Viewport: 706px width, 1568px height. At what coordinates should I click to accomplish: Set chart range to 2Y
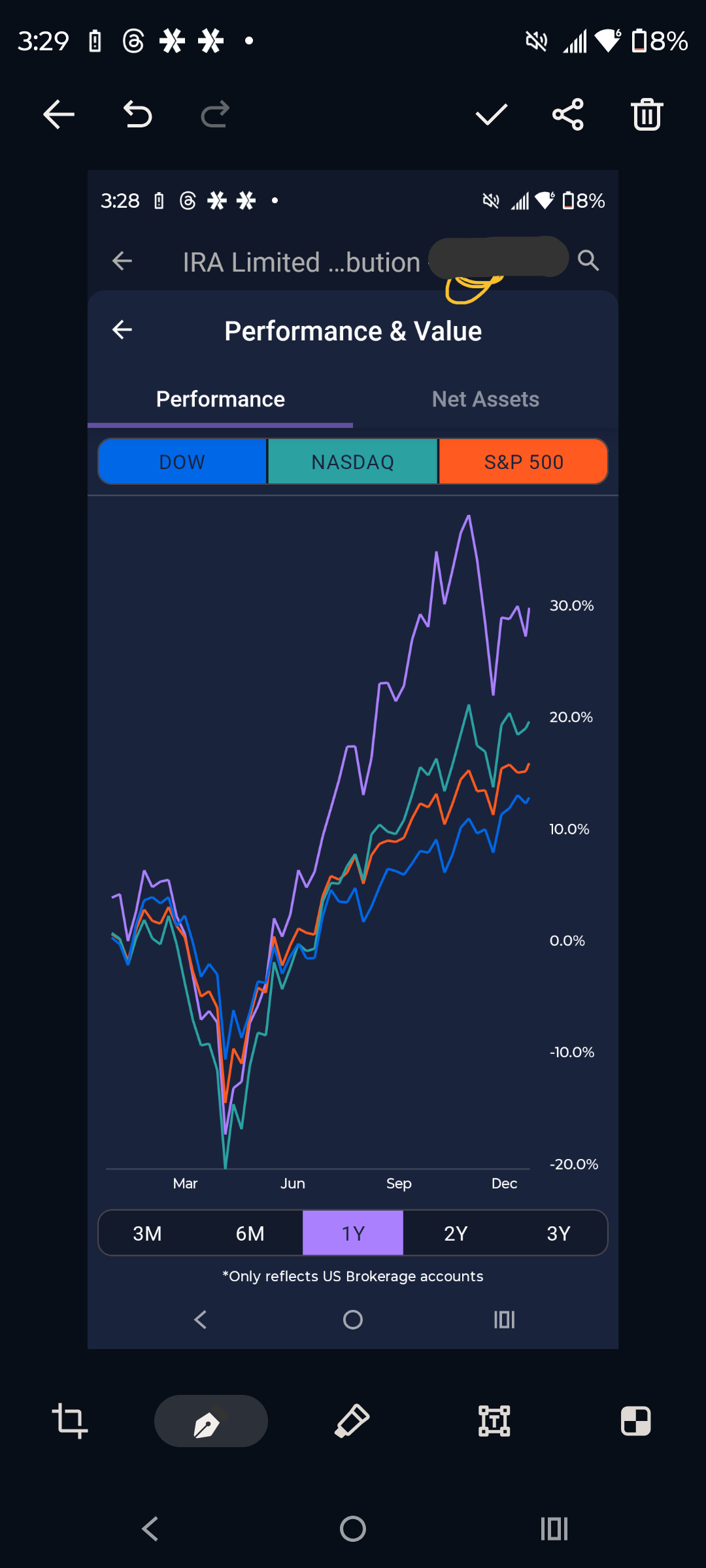(456, 1233)
